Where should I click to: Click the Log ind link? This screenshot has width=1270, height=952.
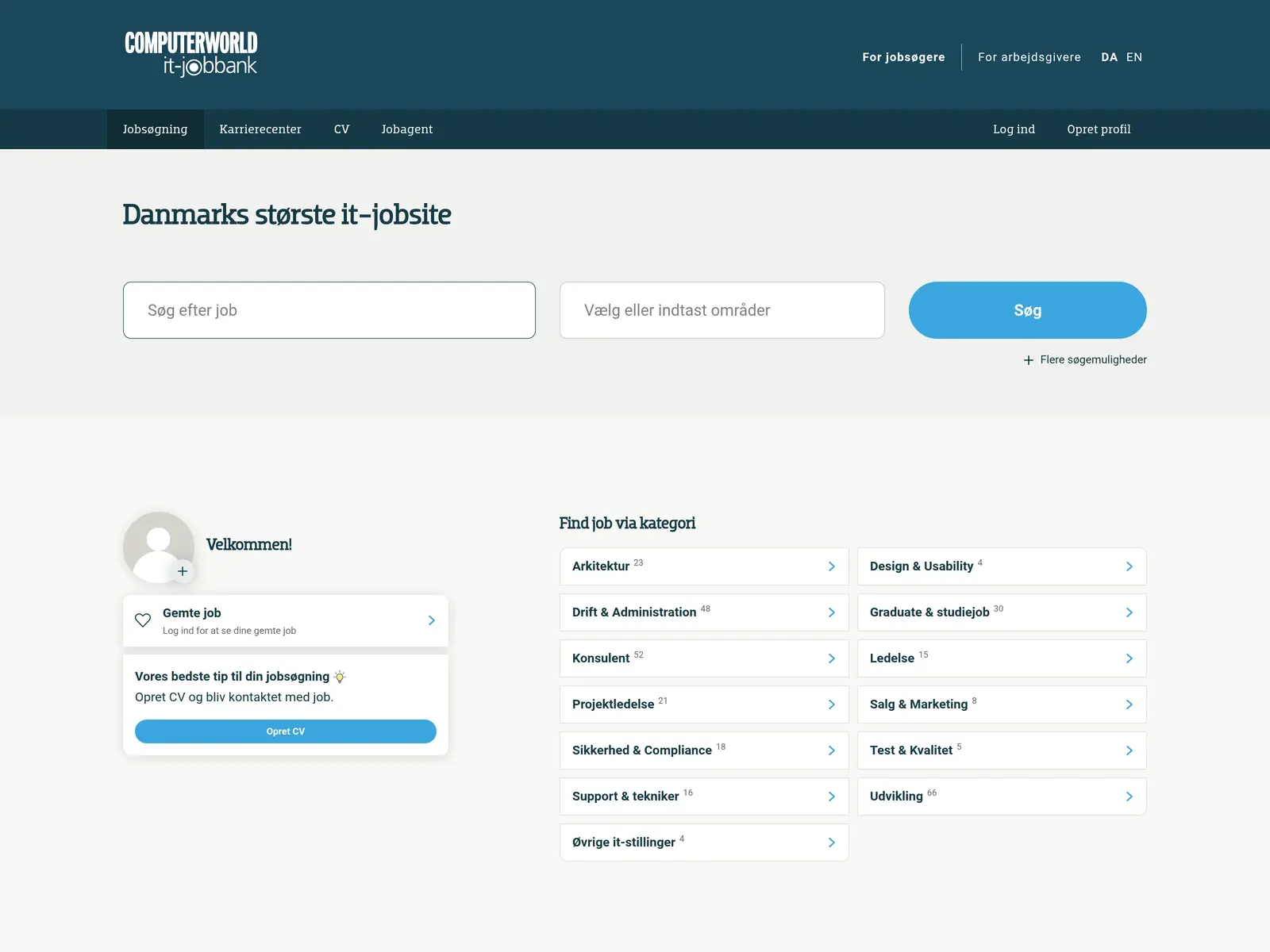click(1014, 129)
